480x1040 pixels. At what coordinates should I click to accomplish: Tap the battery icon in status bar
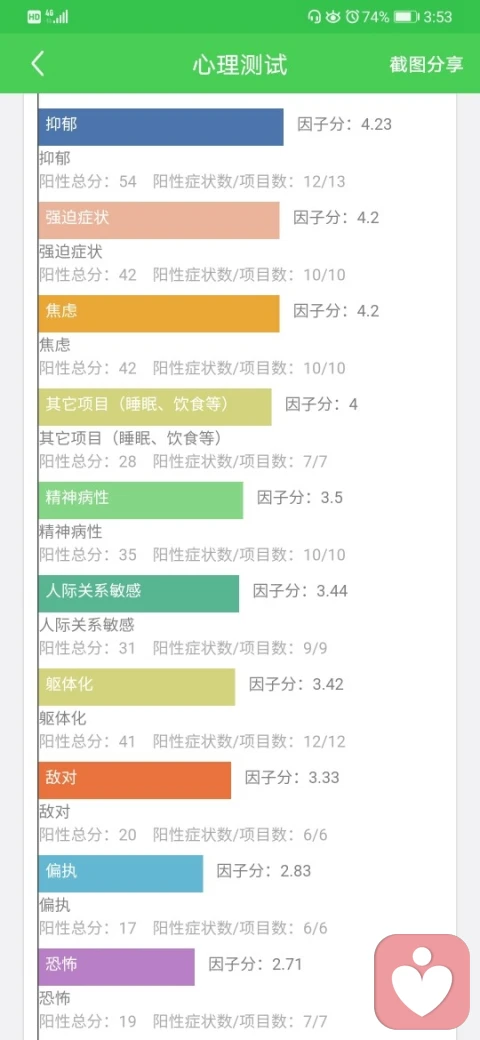tap(406, 17)
